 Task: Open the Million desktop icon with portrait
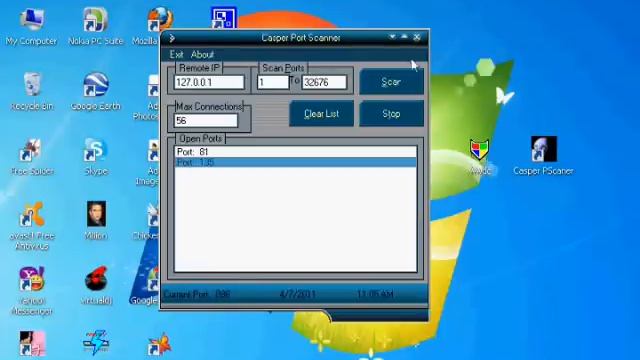click(x=96, y=213)
